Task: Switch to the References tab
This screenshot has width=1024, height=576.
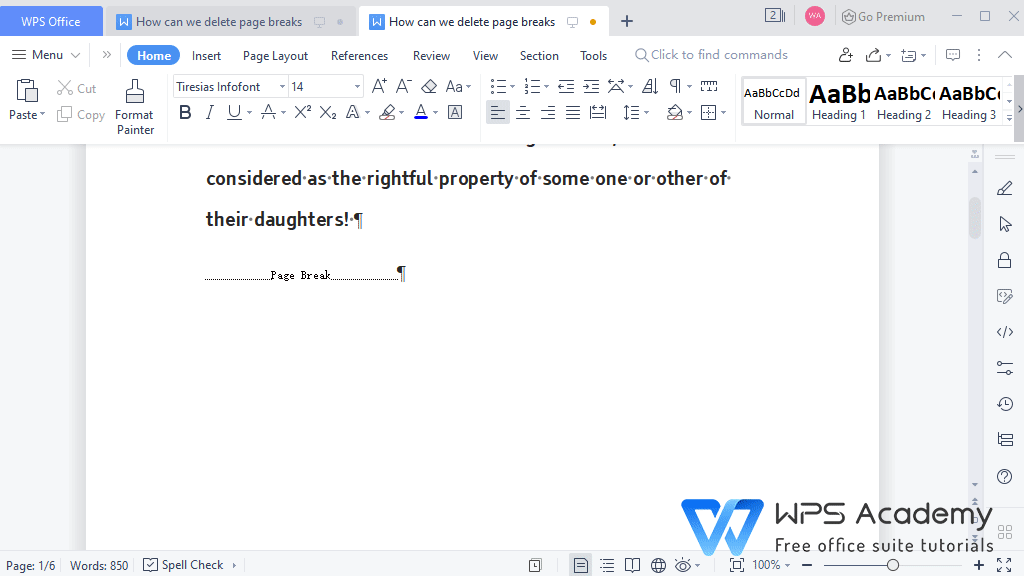Action: 359,56
